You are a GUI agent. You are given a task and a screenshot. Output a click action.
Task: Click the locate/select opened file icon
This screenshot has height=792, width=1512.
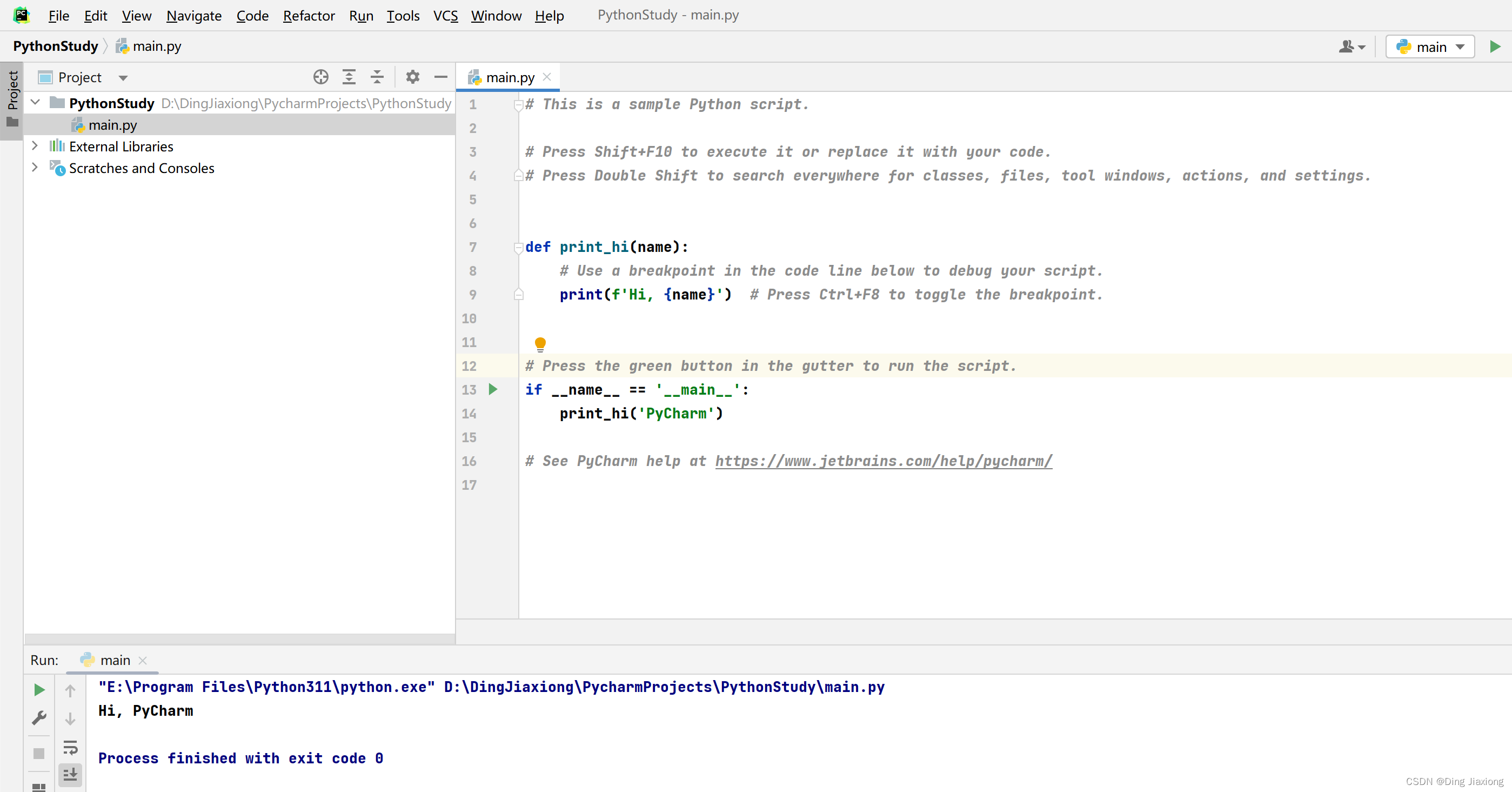320,77
